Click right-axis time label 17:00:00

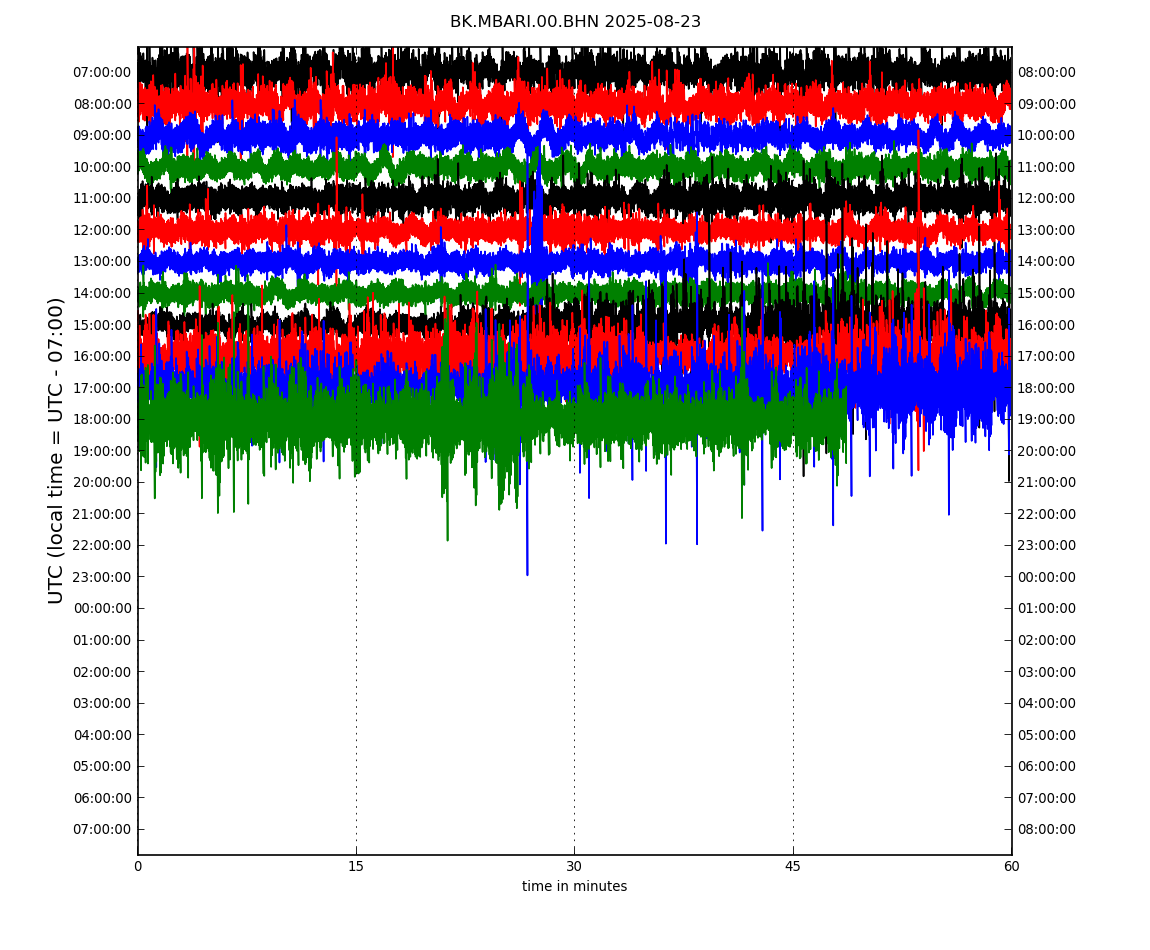(x=1047, y=357)
